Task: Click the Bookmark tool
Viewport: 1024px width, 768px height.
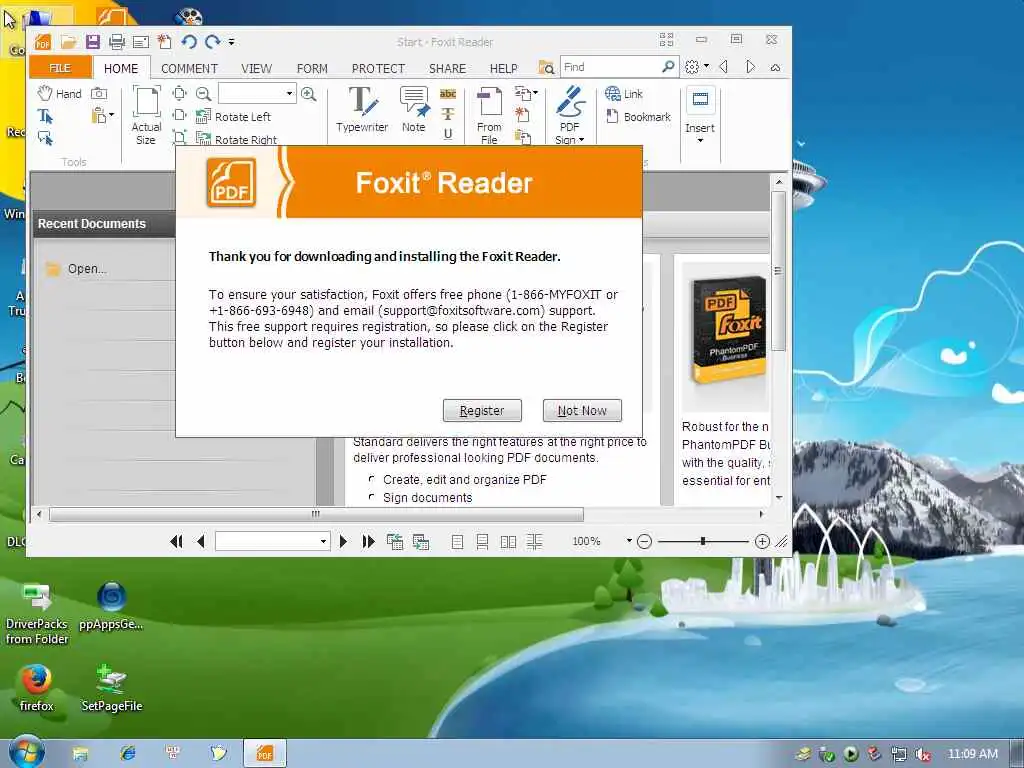Action: click(638, 116)
